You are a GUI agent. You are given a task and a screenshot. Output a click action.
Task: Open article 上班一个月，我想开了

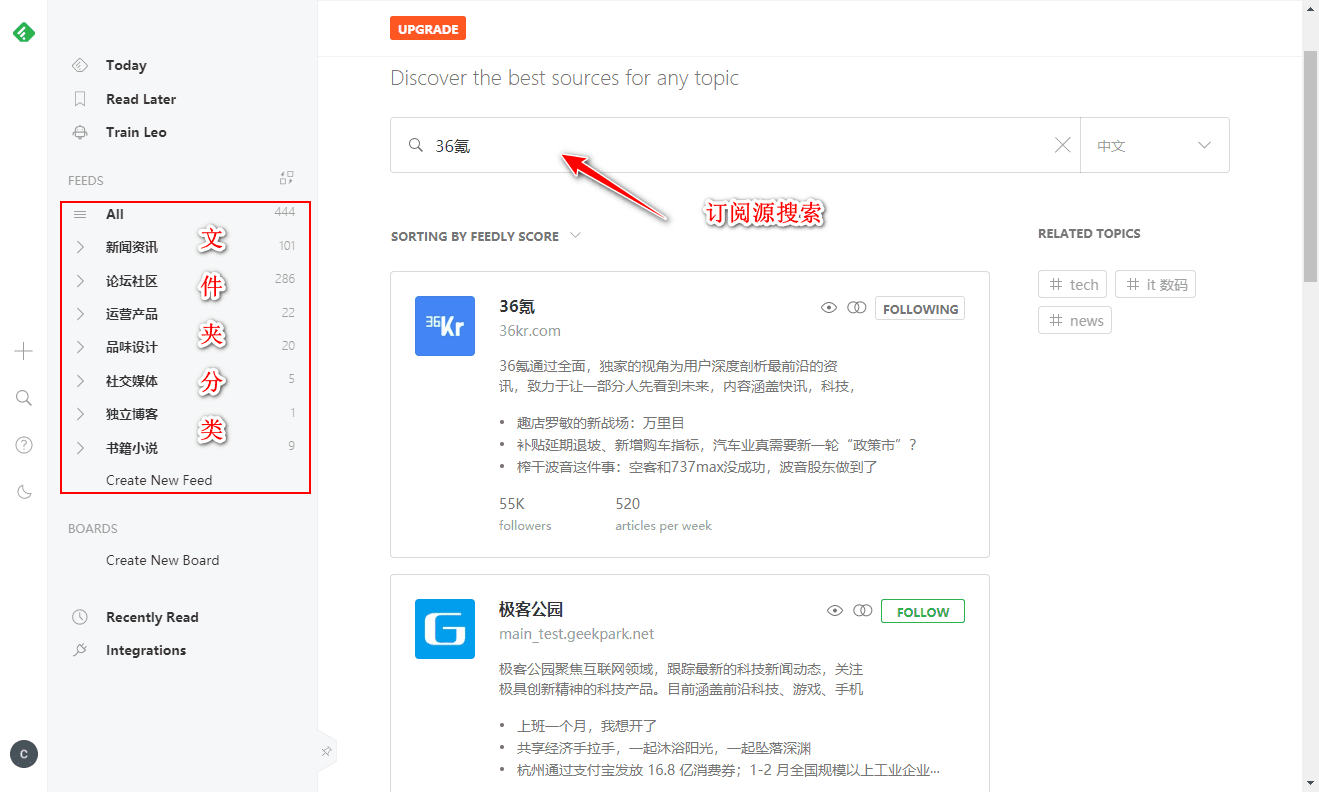(x=587, y=726)
